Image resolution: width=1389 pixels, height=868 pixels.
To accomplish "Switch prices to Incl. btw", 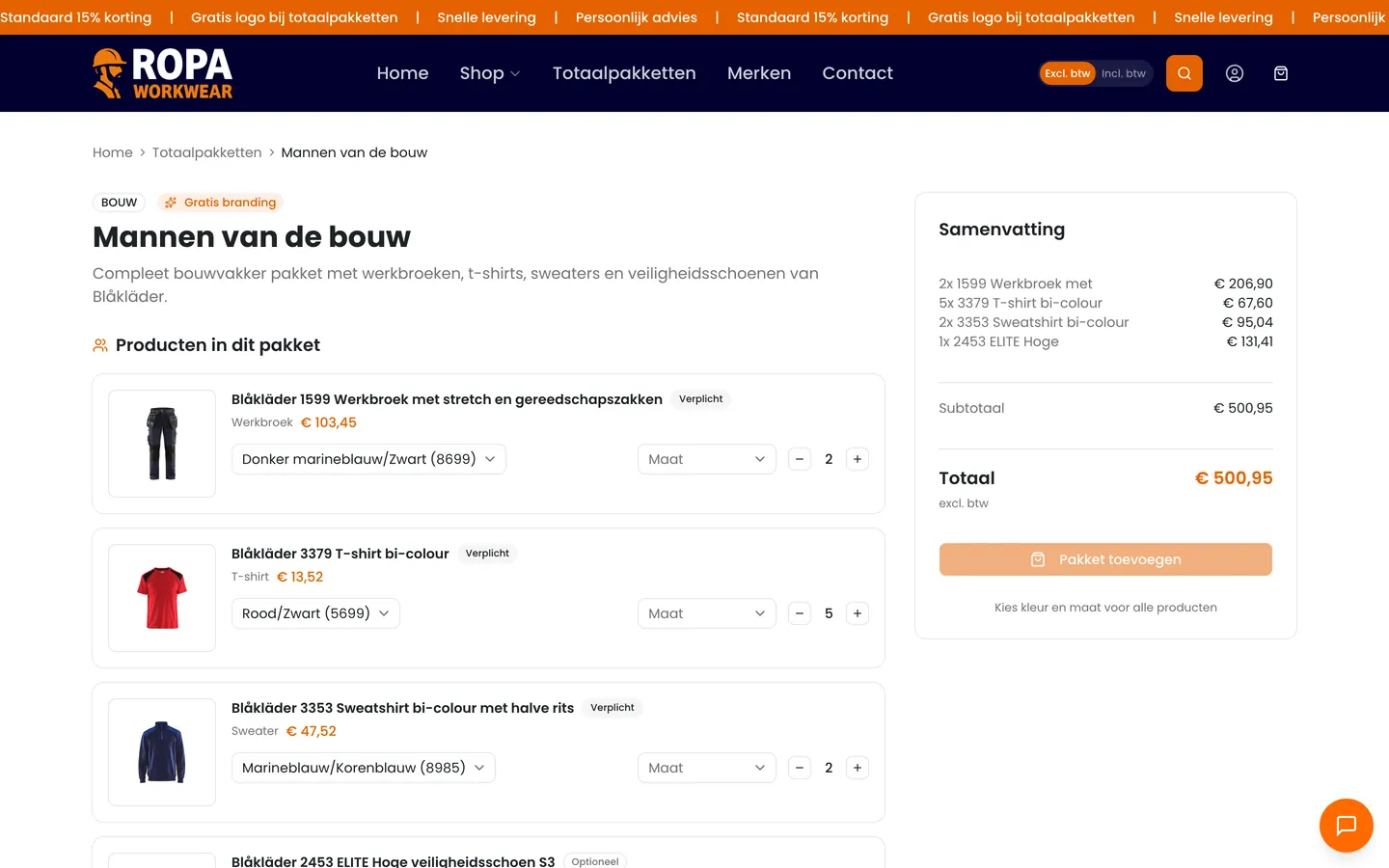I will pos(1124,73).
